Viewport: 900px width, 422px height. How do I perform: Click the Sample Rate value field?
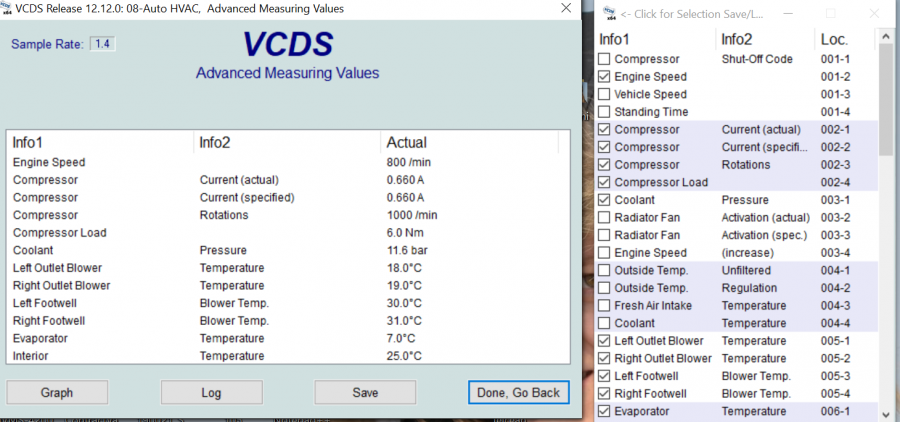pyautogui.click(x=102, y=45)
